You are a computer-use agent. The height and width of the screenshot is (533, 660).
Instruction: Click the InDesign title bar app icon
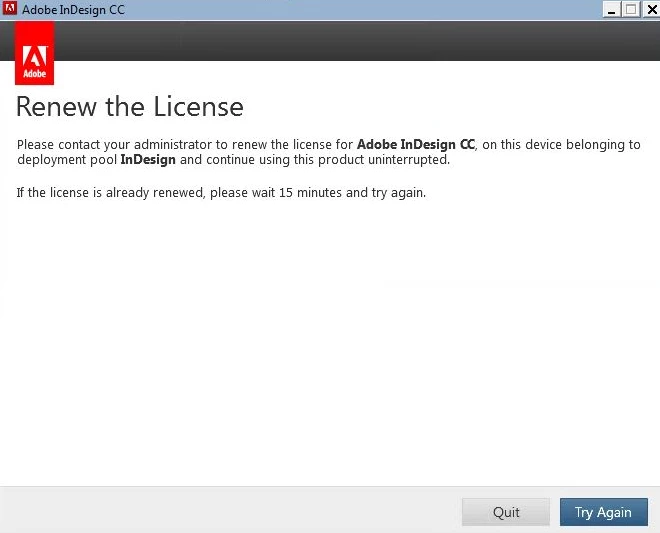[x=9, y=8]
